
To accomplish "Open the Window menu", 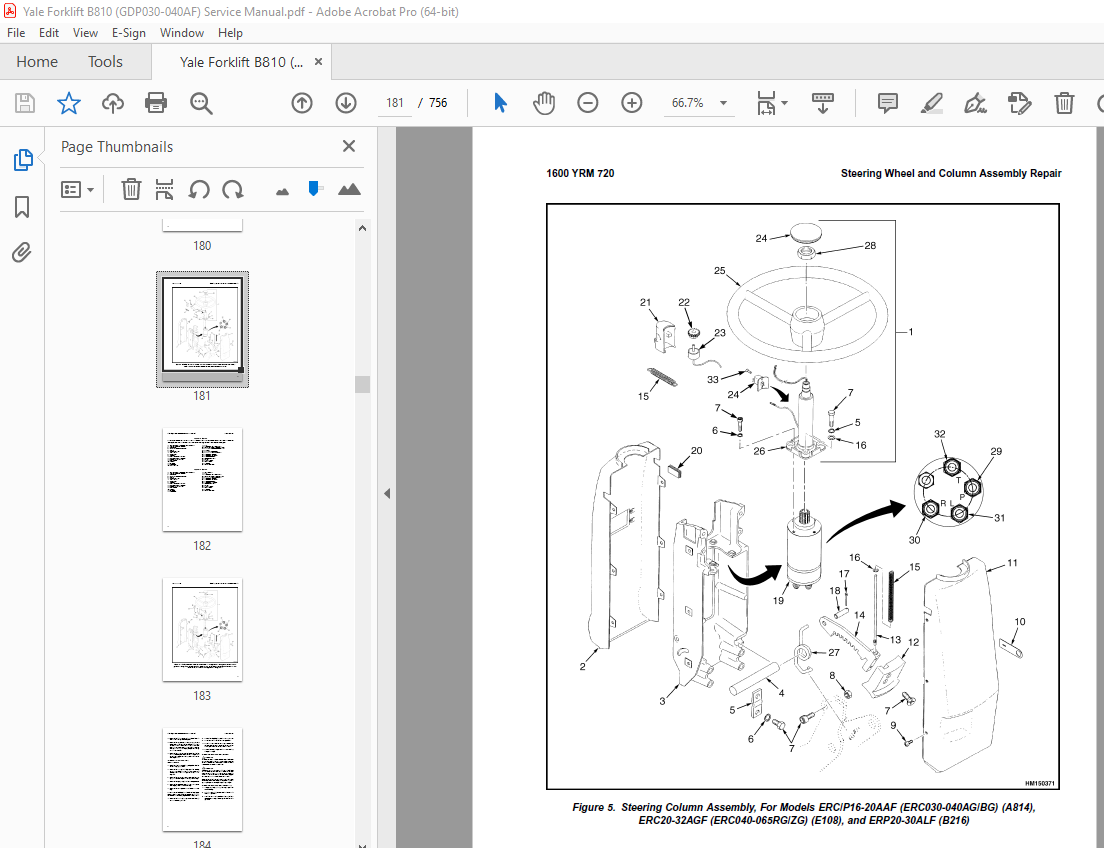I will click(182, 32).
